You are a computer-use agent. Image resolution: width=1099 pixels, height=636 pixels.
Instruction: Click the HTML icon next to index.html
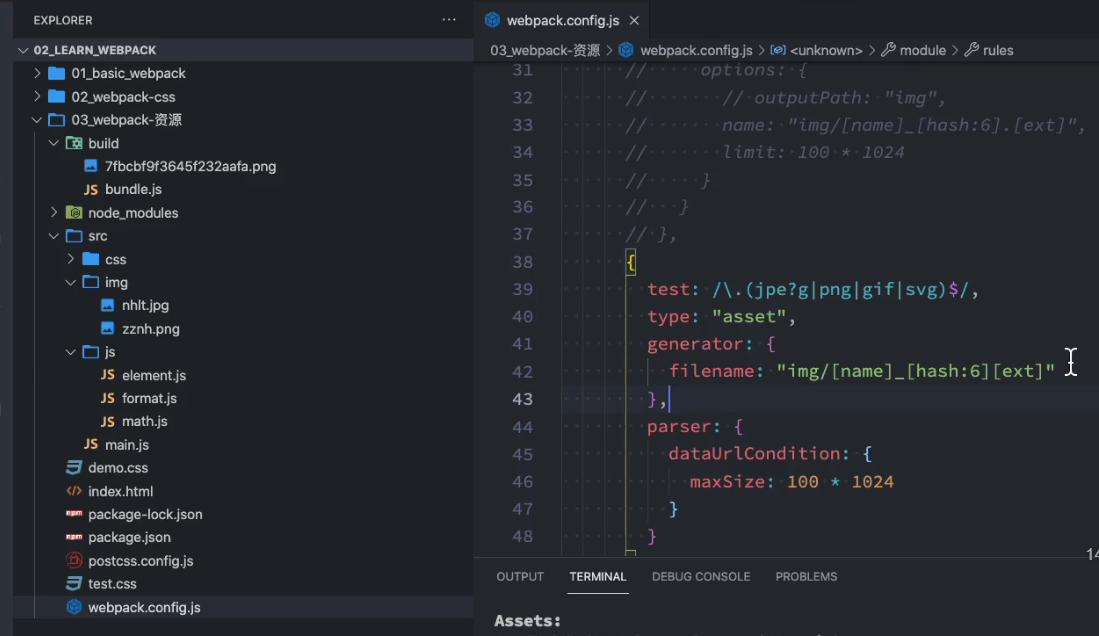(74, 491)
